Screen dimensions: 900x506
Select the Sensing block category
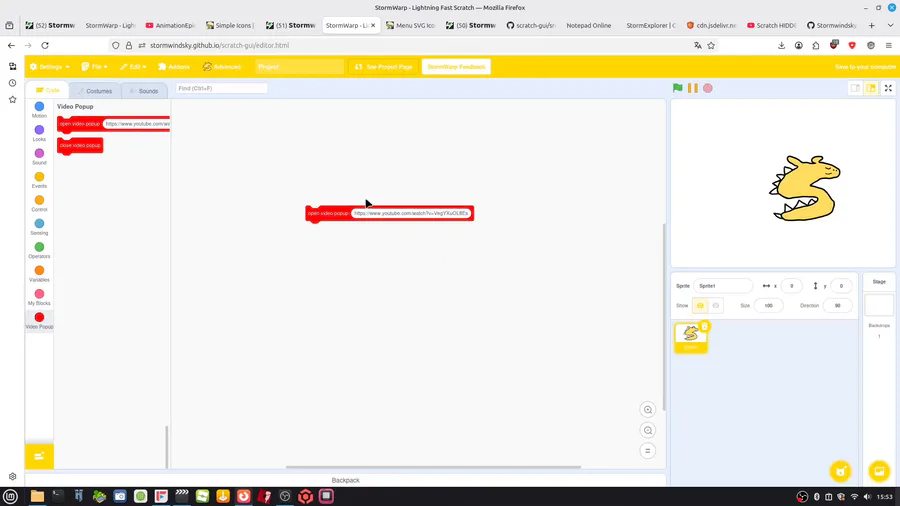[x=39, y=228]
